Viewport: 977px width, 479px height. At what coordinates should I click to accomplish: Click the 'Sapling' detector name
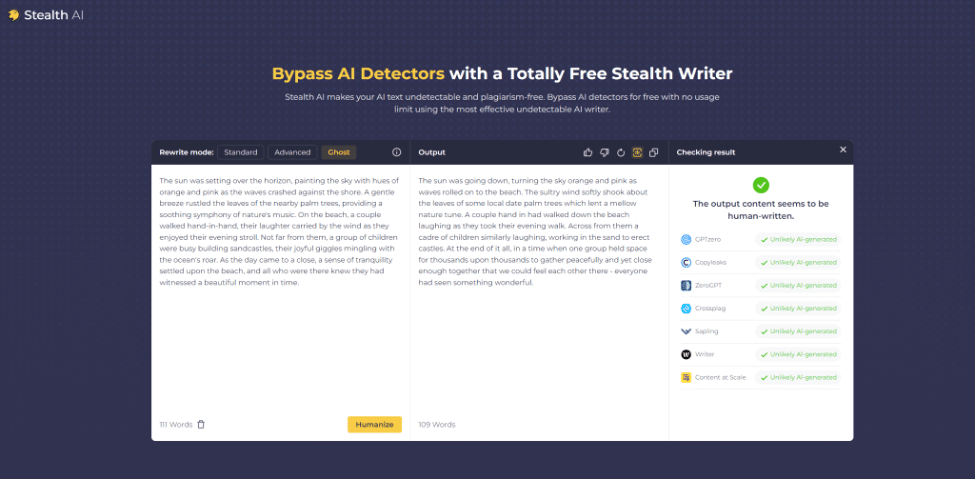click(x=707, y=331)
